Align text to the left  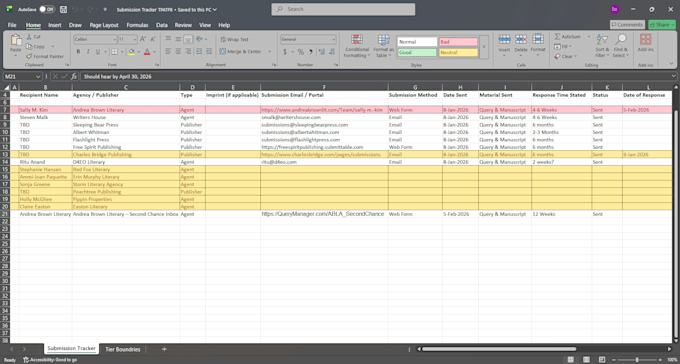[x=168, y=52]
